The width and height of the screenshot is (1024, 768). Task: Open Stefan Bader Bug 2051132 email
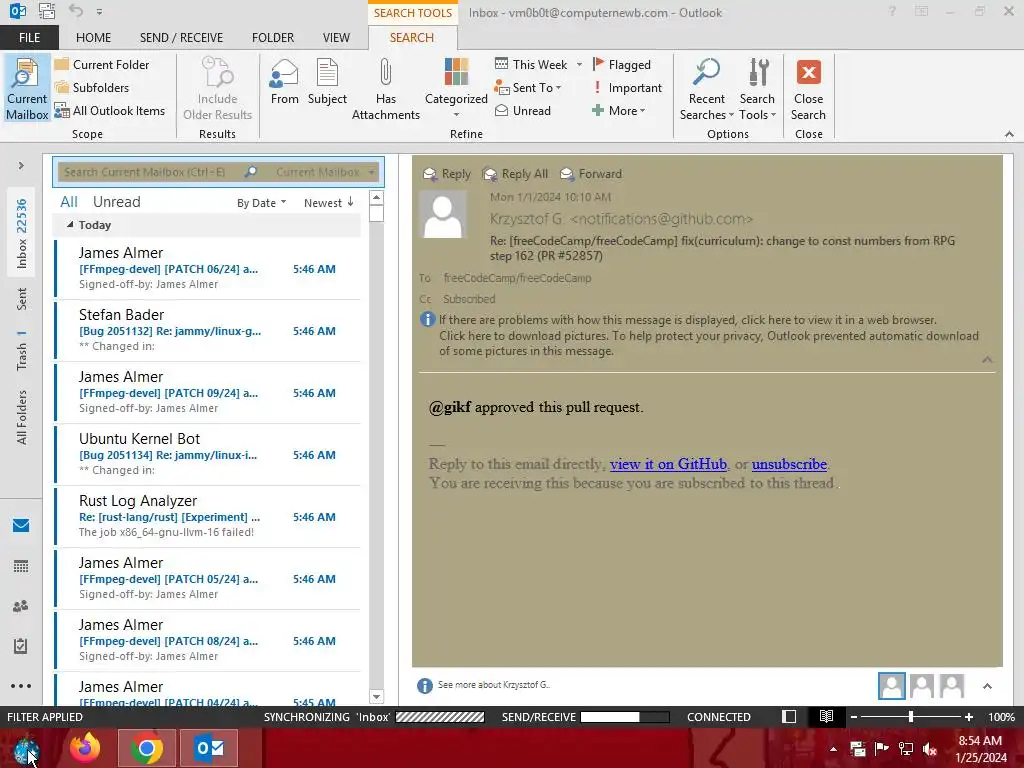[208, 330]
